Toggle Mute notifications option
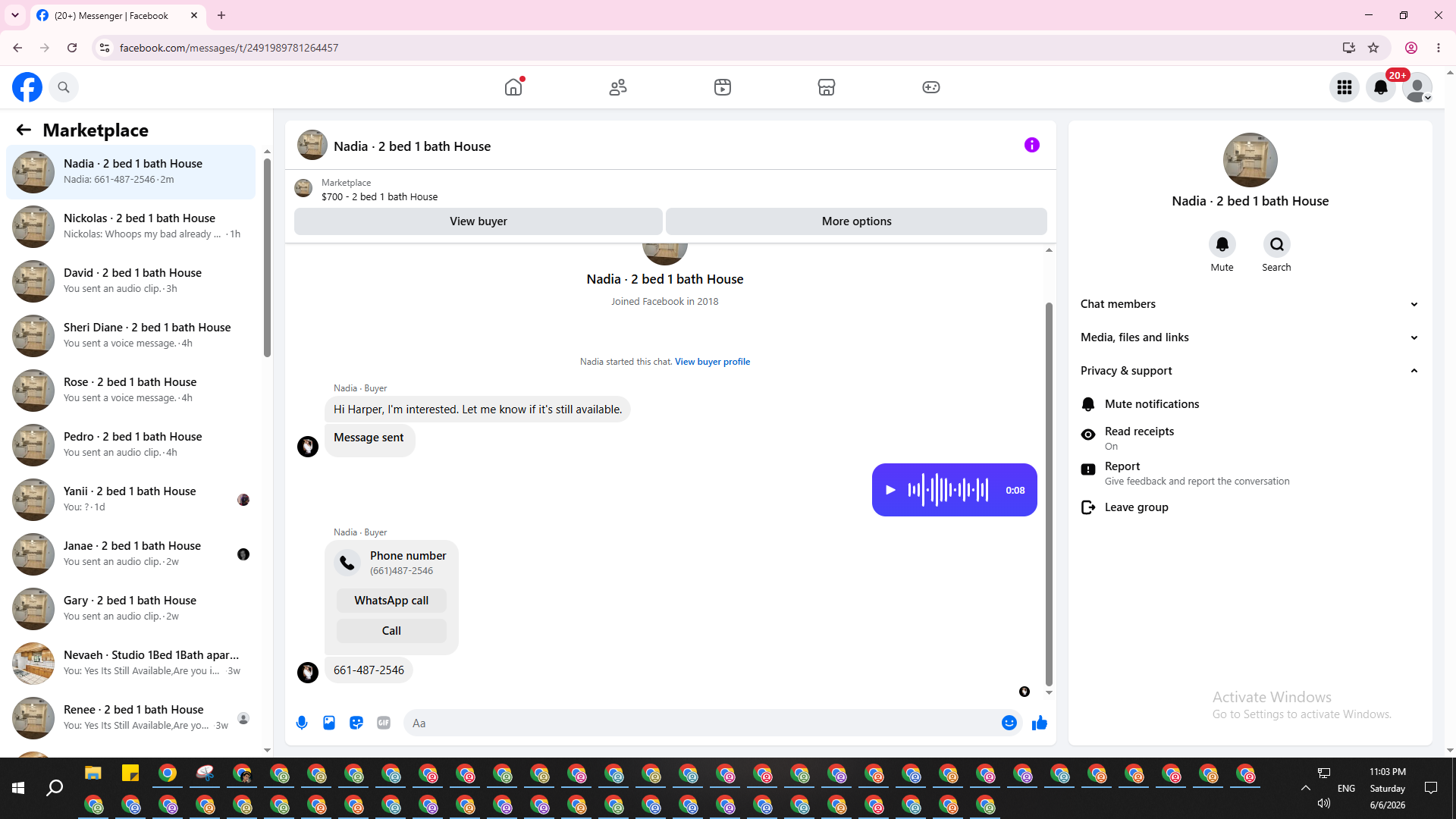1456x819 pixels. [x=1249, y=404]
